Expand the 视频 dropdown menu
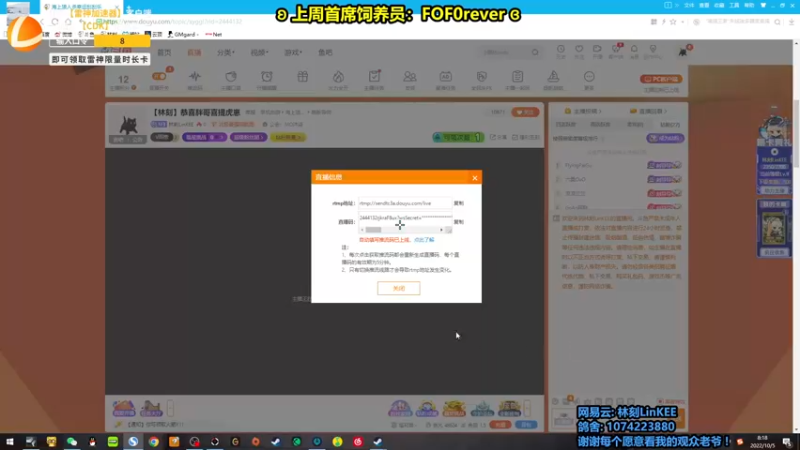This screenshot has height=450, width=800. [259, 53]
